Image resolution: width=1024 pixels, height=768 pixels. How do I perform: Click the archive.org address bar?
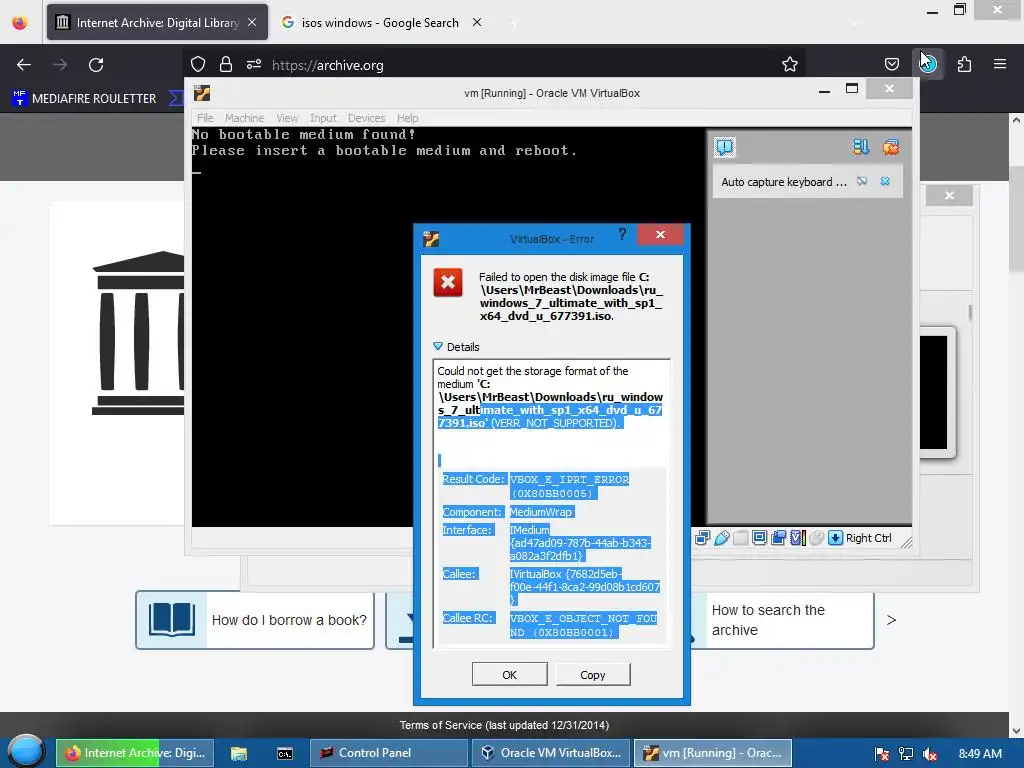pyautogui.click(x=496, y=65)
